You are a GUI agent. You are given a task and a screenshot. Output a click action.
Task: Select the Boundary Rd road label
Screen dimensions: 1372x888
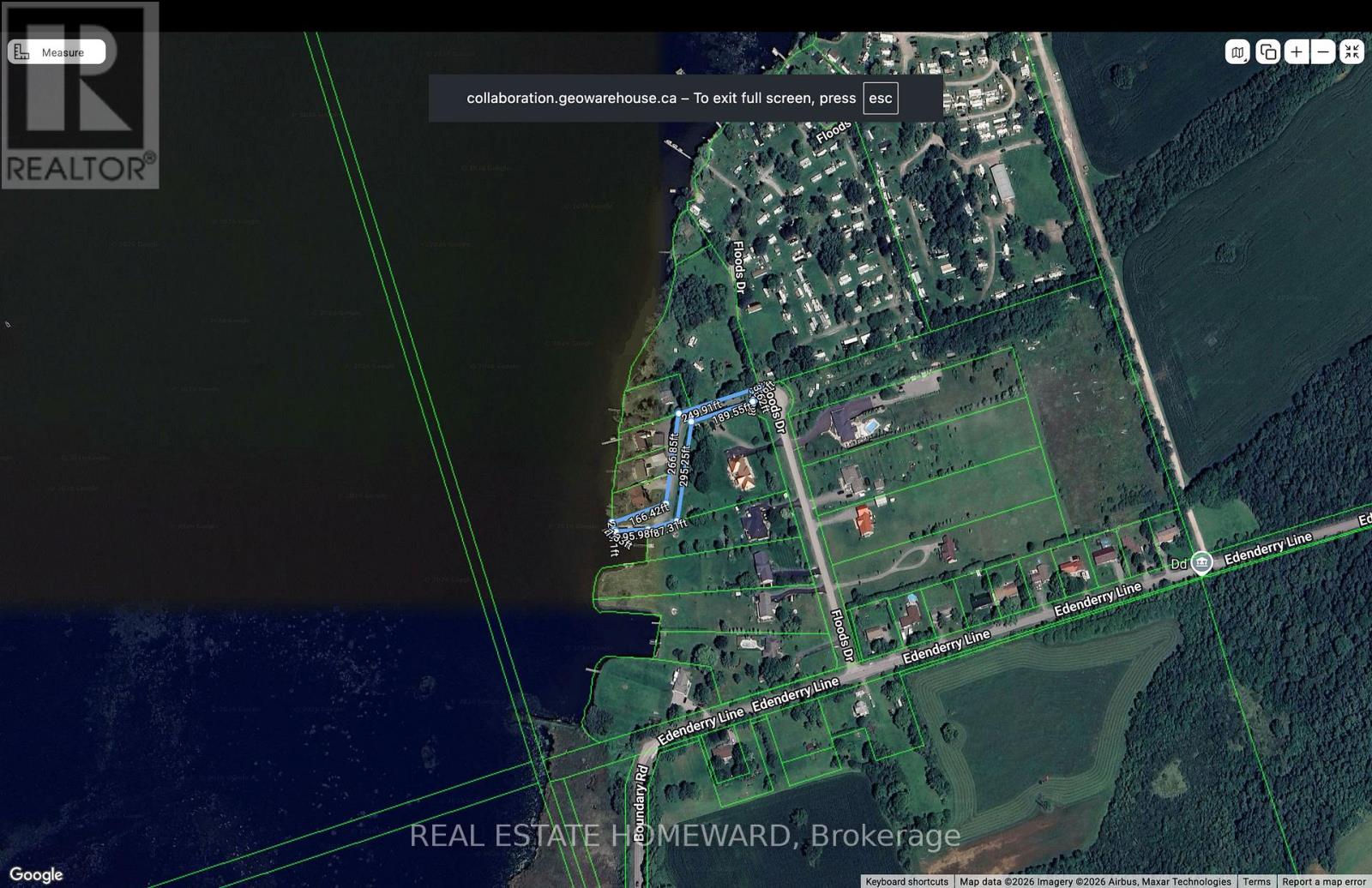(x=641, y=805)
